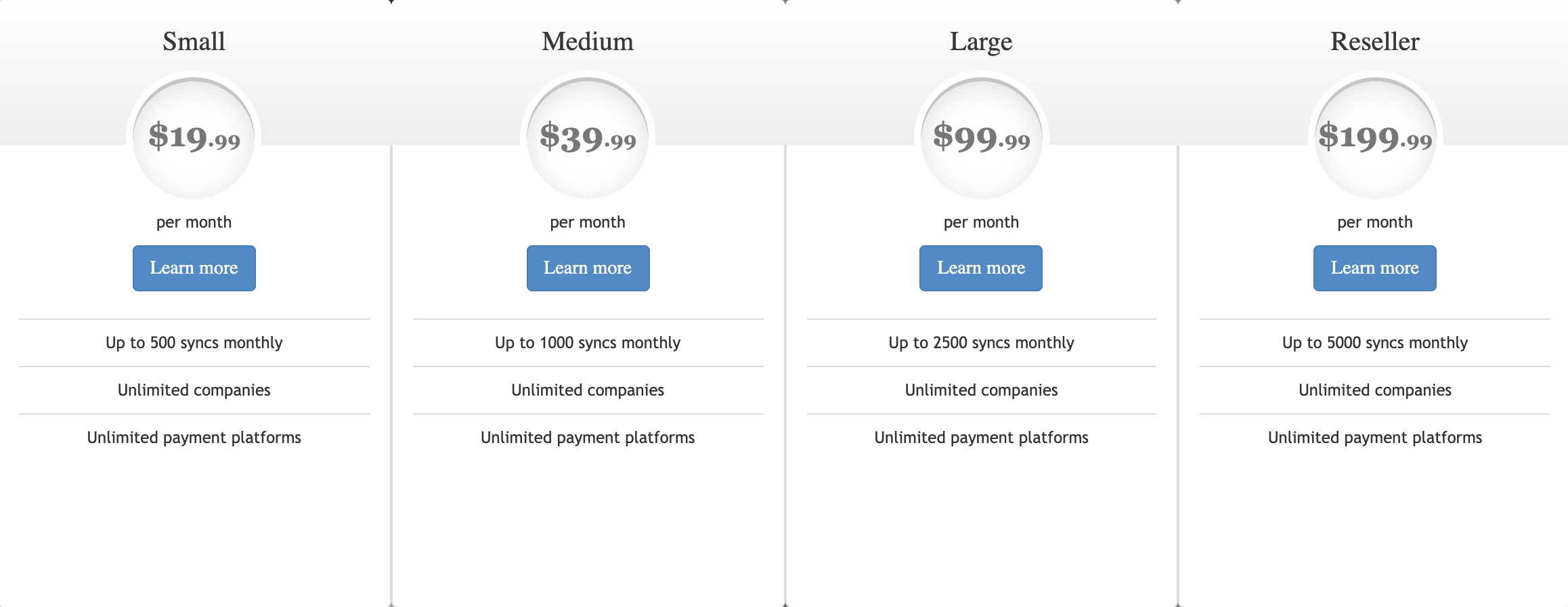Select Learn more on Large plan
This screenshot has height=607, width=1568.
click(981, 268)
